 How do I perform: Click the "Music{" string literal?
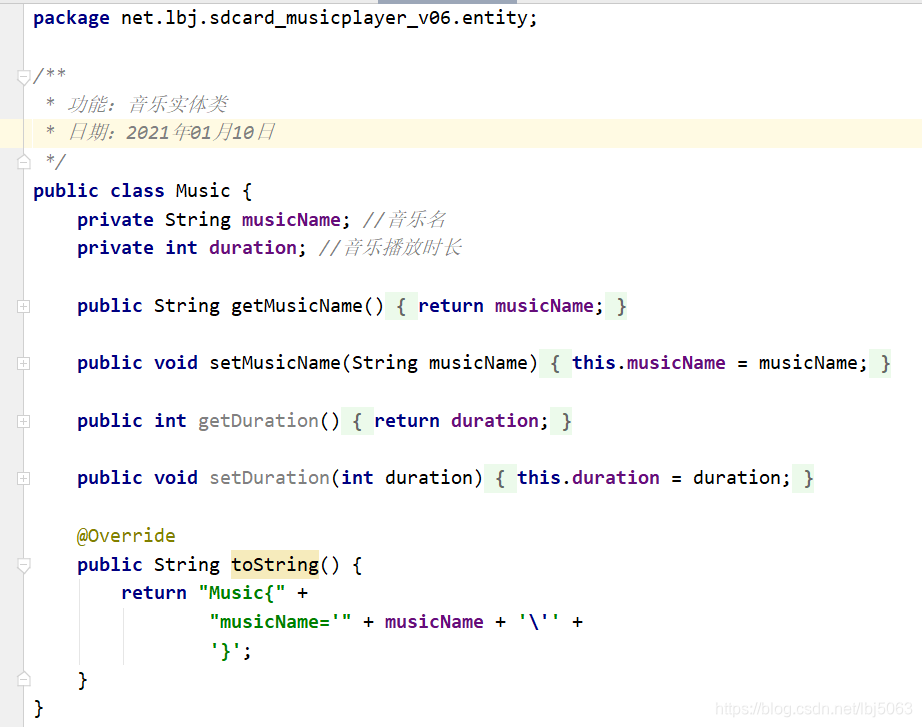coord(242,593)
